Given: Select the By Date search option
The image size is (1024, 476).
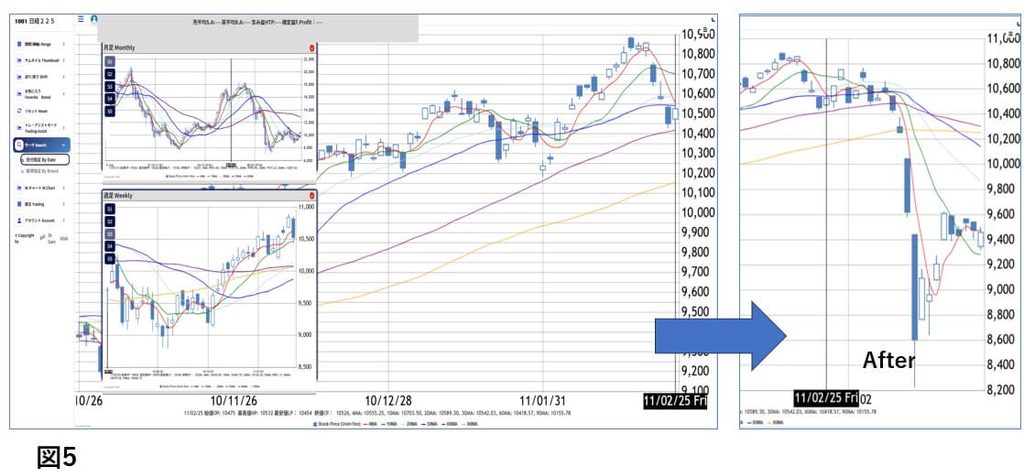Looking at the screenshot, I should [44, 160].
